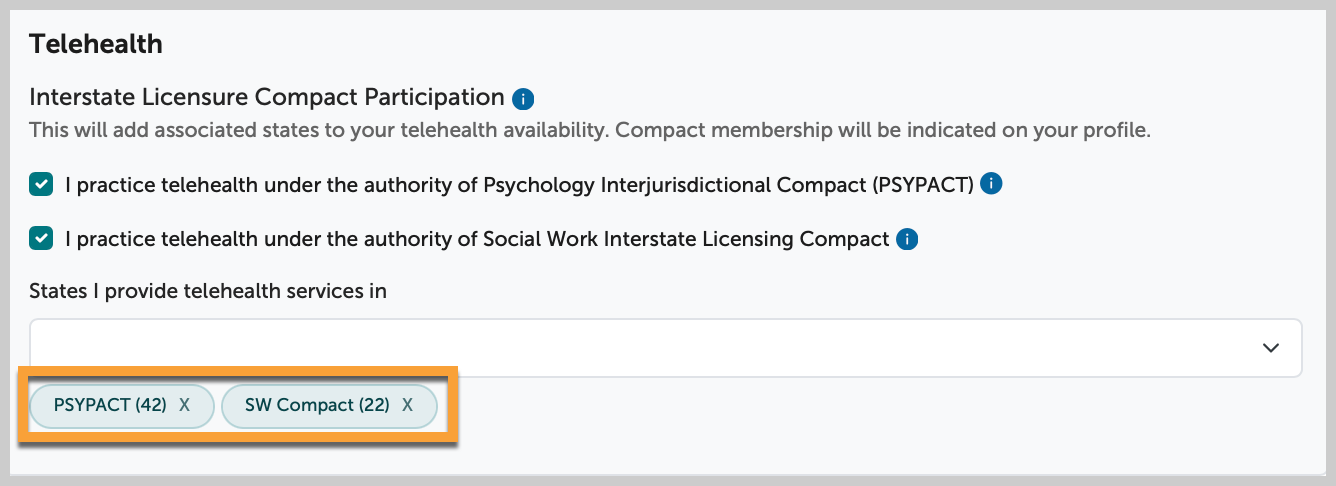Click the 'States I provide telehealth services in' label
This screenshot has height=486, width=1336.
tap(208, 291)
